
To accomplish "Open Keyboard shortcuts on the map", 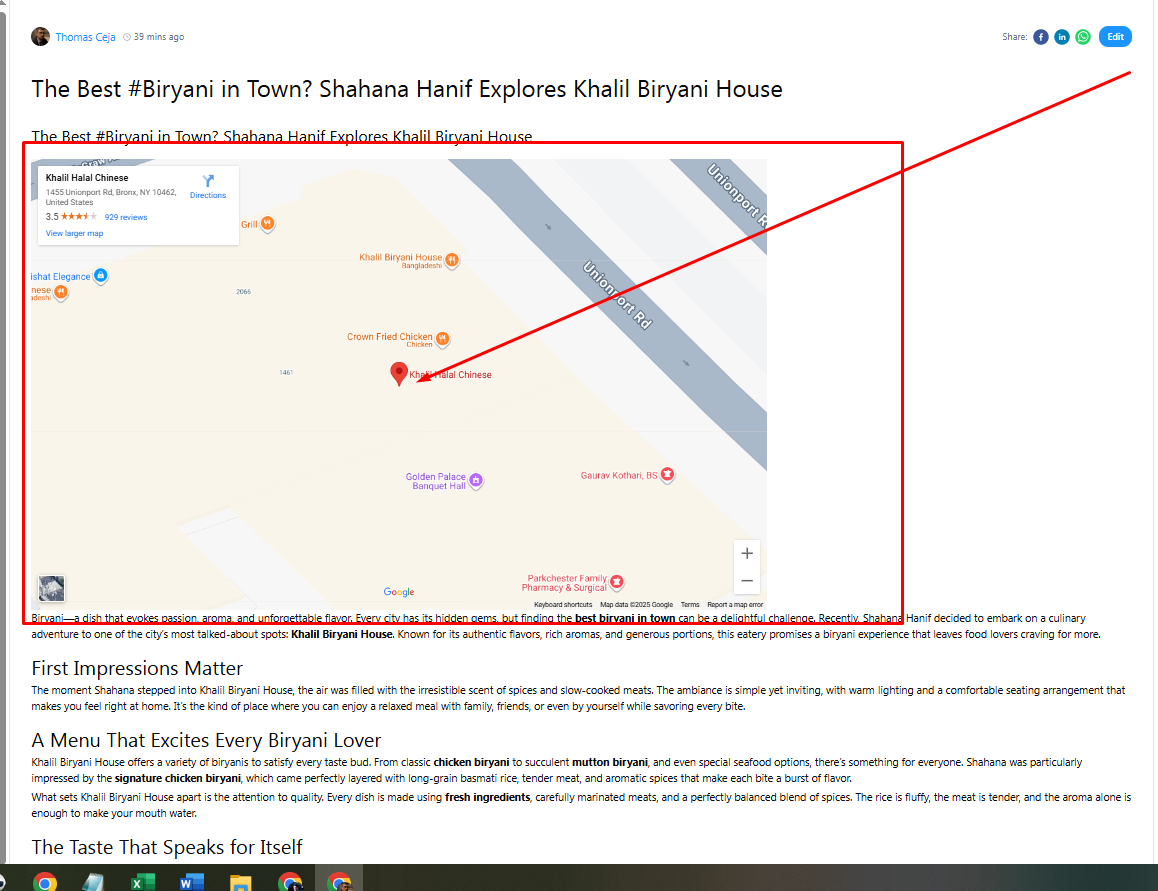I will [x=563, y=604].
